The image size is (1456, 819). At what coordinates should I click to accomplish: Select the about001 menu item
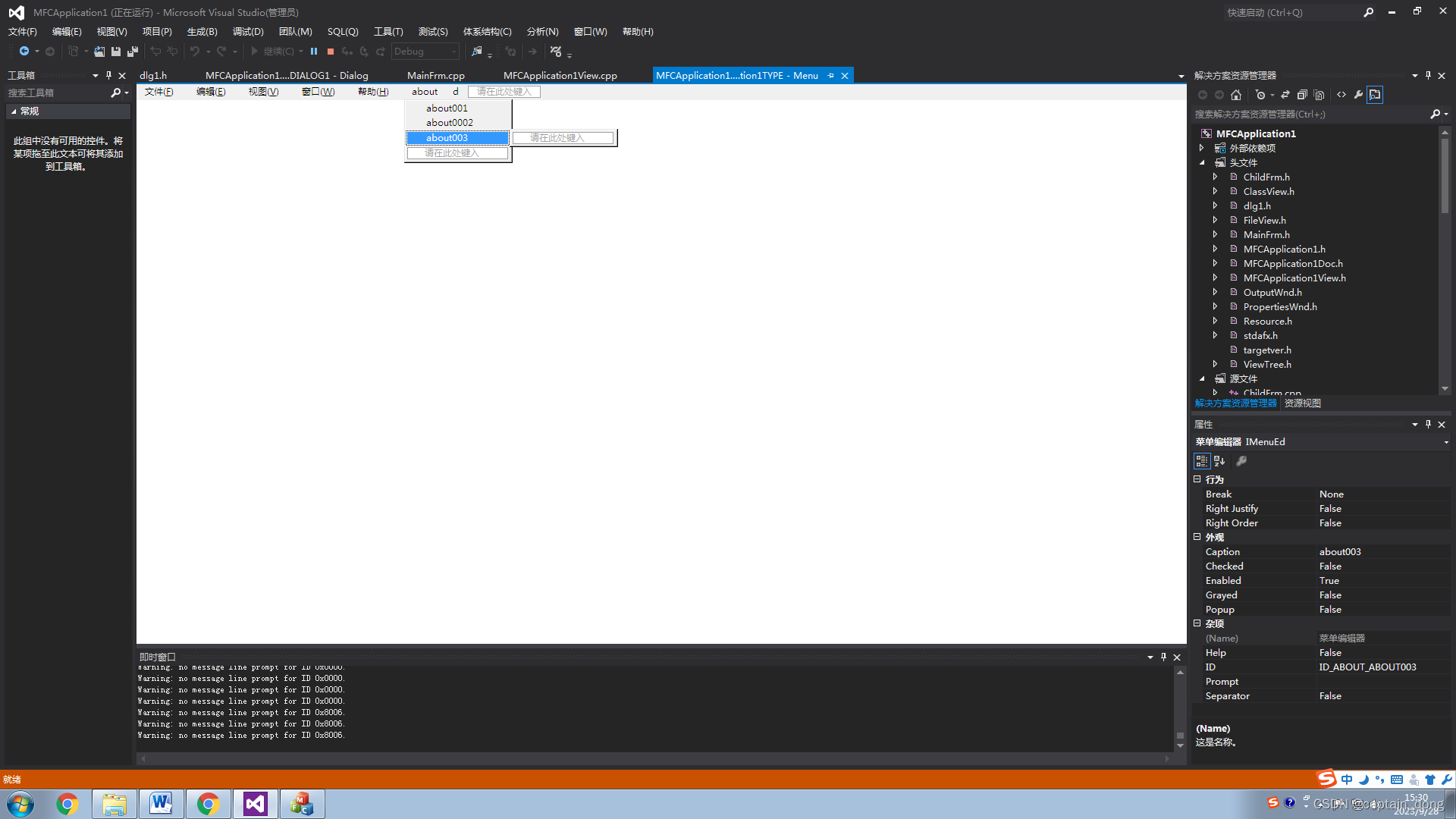(447, 107)
